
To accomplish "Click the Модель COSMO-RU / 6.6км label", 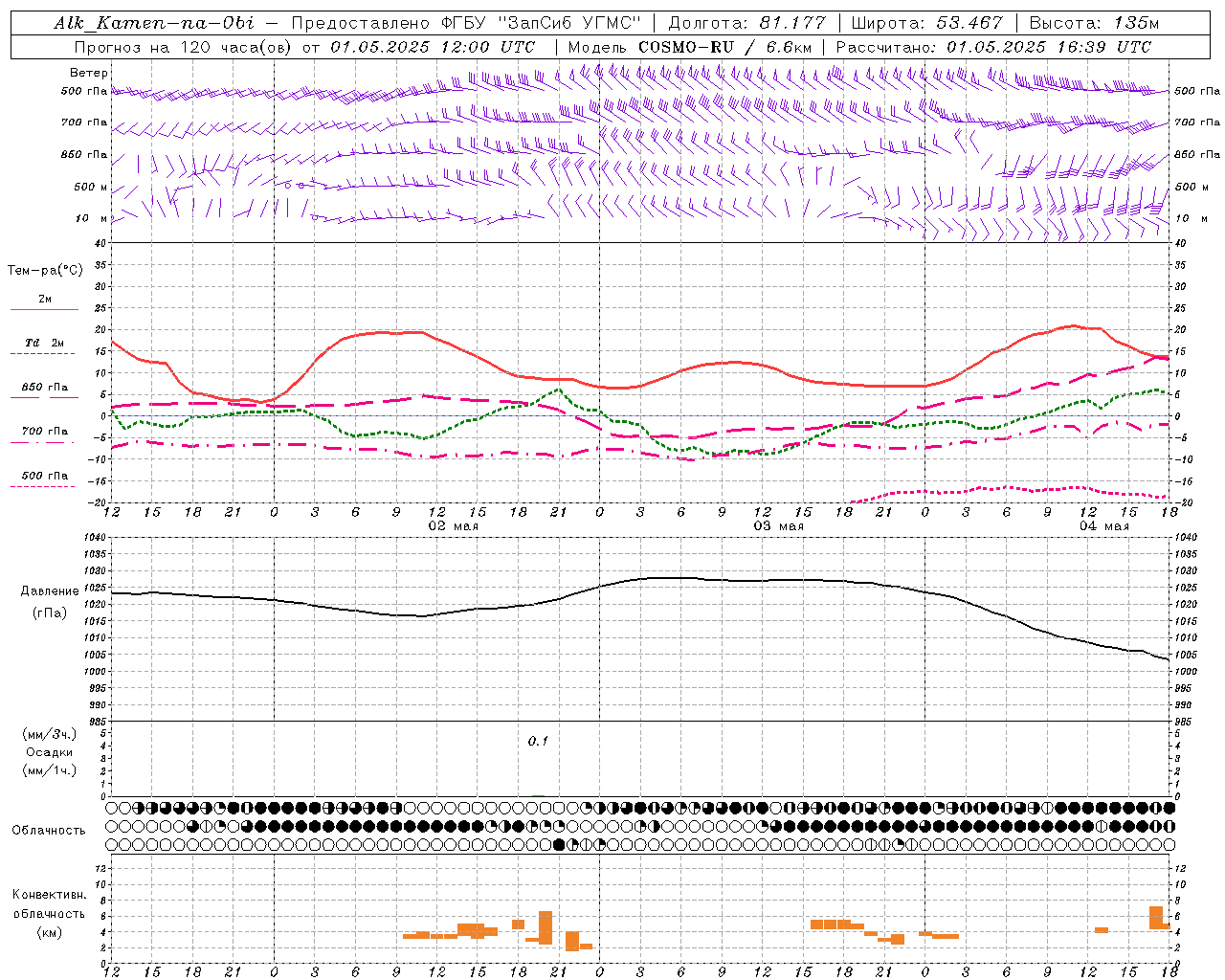I will click(x=689, y=47).
